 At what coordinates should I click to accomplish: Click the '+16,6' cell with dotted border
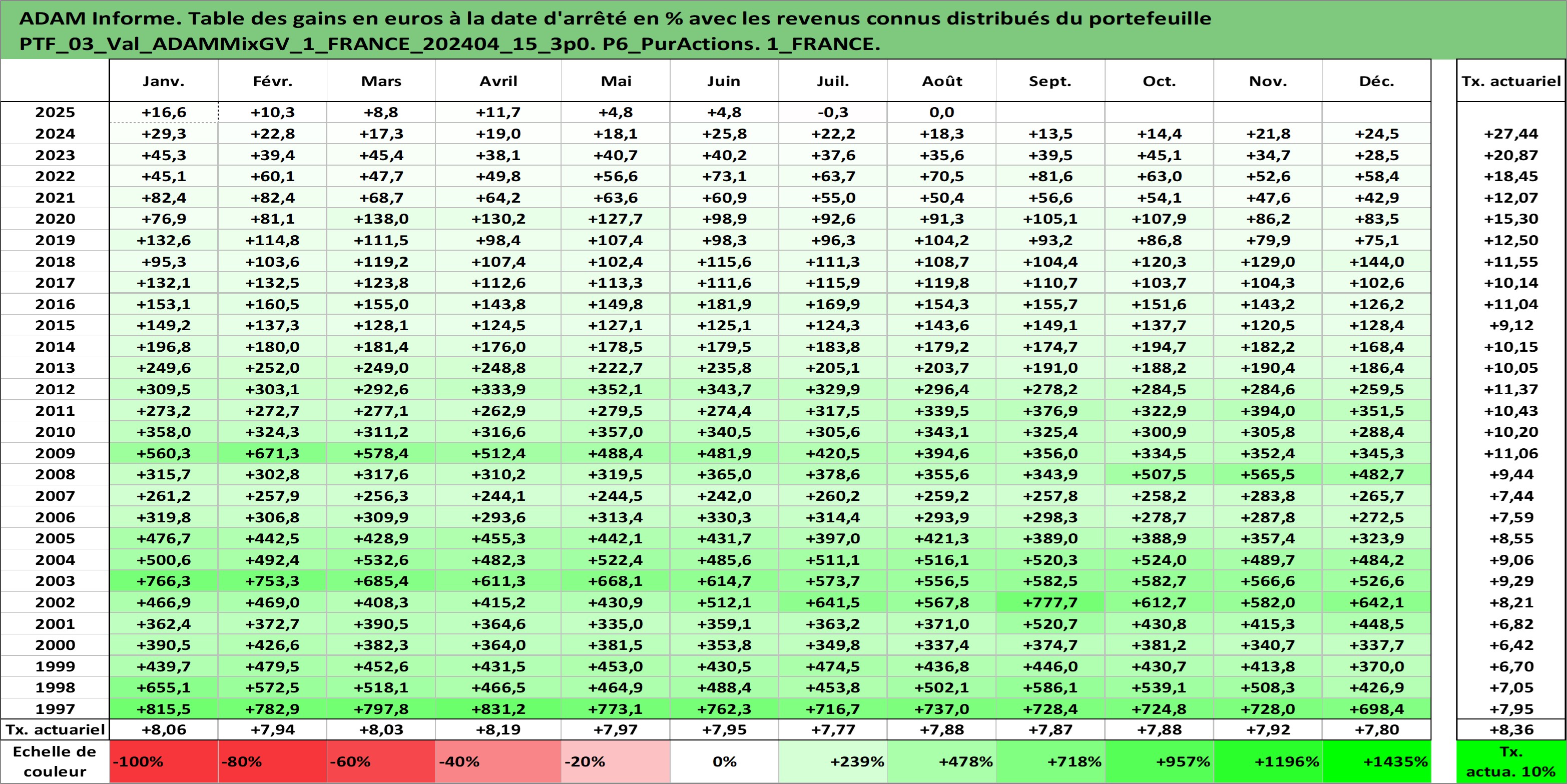coord(164,113)
